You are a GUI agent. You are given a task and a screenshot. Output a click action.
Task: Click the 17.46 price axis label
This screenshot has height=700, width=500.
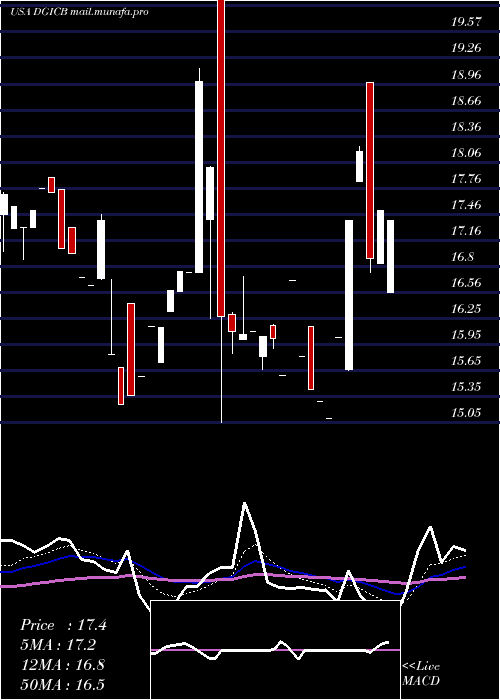(x=466, y=205)
